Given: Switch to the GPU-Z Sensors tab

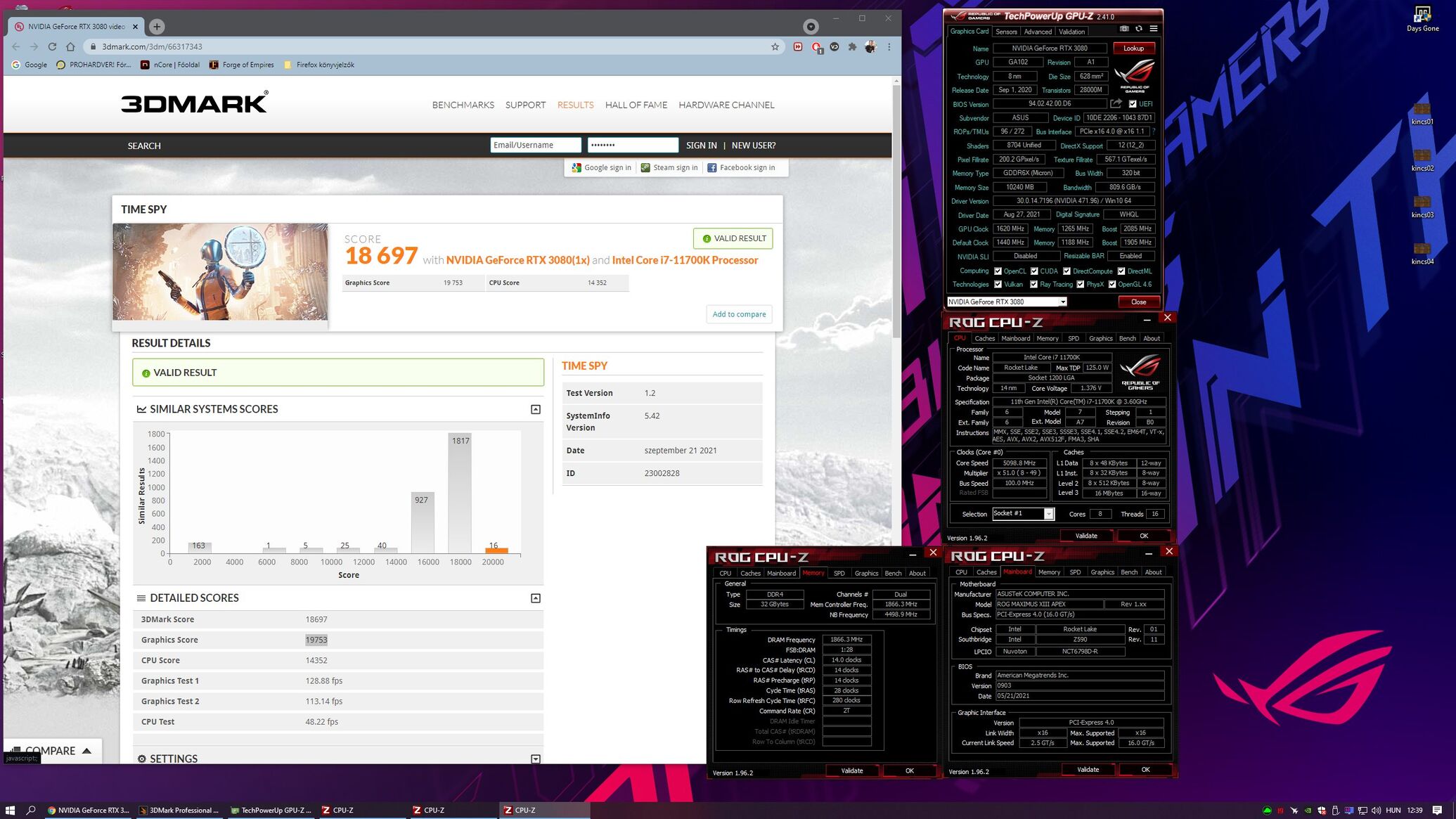Looking at the screenshot, I should [1006, 32].
